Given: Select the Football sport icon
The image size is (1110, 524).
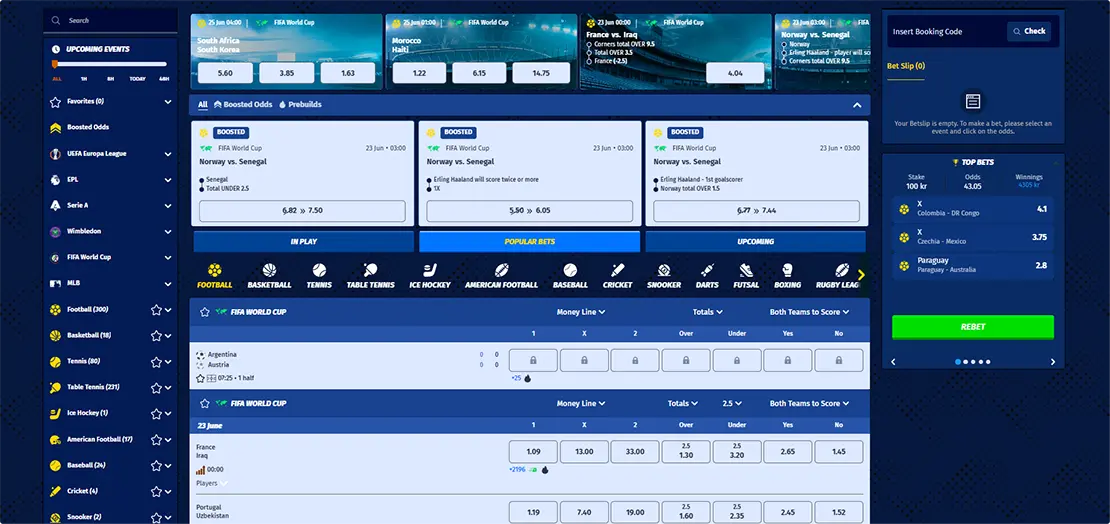Looking at the screenshot, I should (x=214, y=270).
